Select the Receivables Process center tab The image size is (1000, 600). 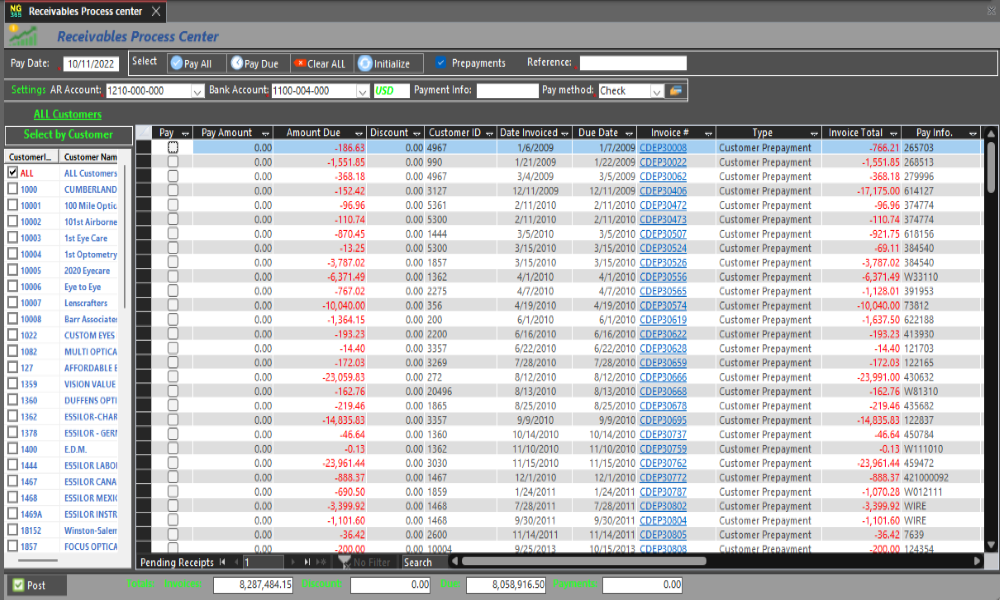(x=85, y=11)
